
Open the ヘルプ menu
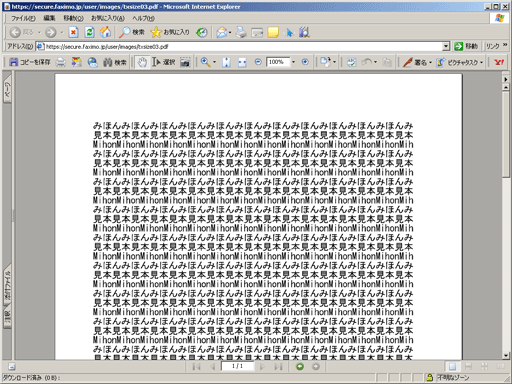pos(143,18)
